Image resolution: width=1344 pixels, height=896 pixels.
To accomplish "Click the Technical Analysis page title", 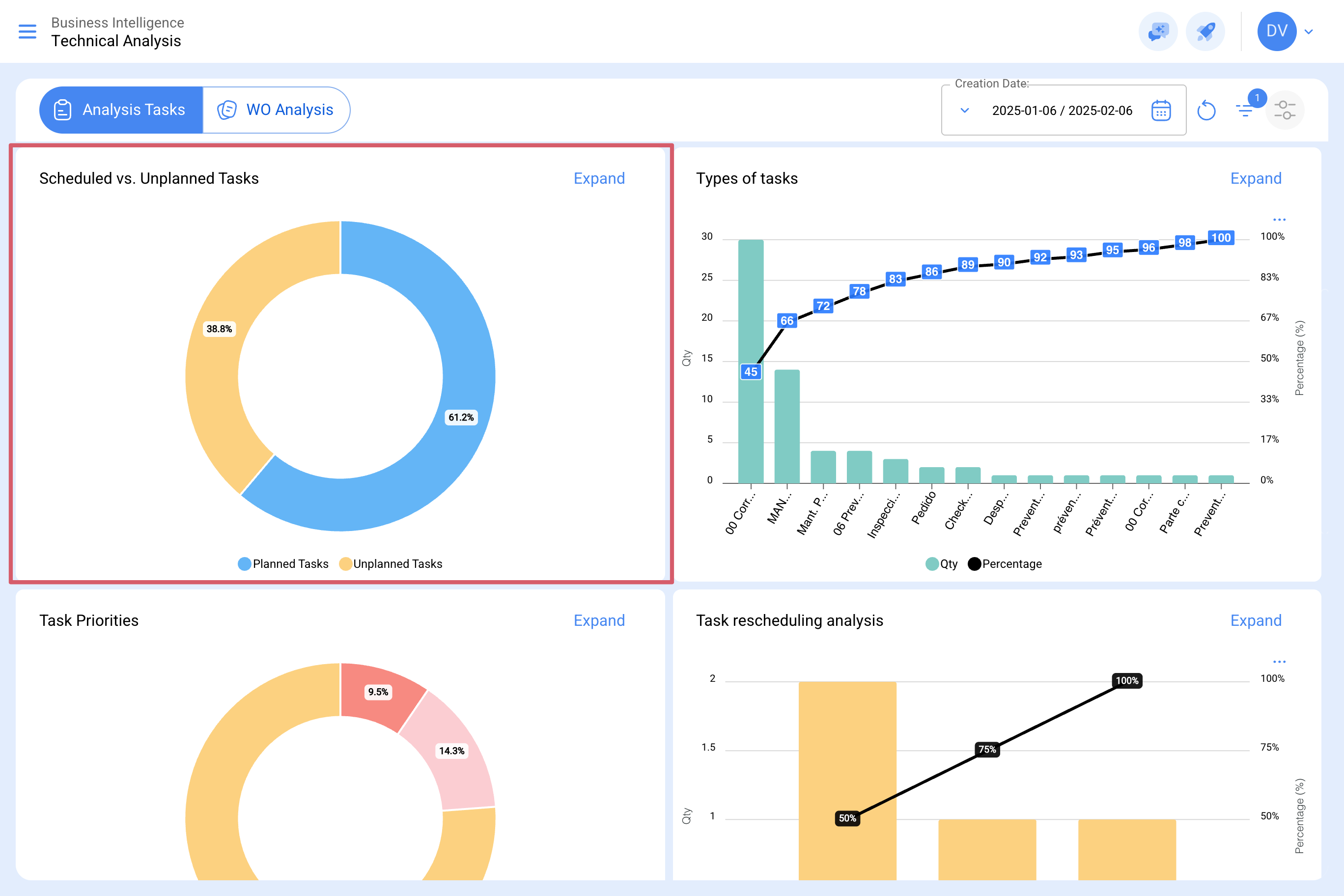I will [x=116, y=41].
